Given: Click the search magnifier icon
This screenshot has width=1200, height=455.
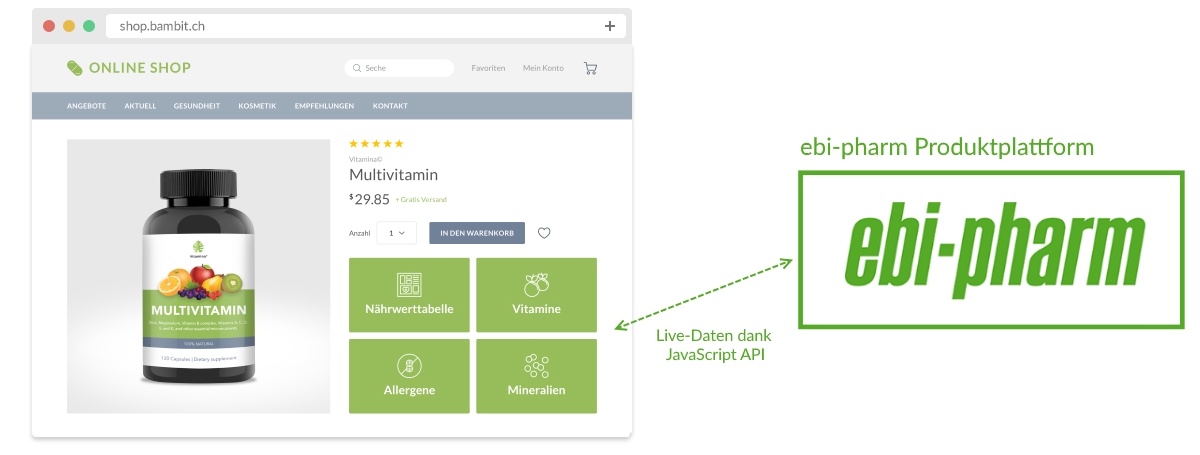Looking at the screenshot, I should pyautogui.click(x=357, y=68).
